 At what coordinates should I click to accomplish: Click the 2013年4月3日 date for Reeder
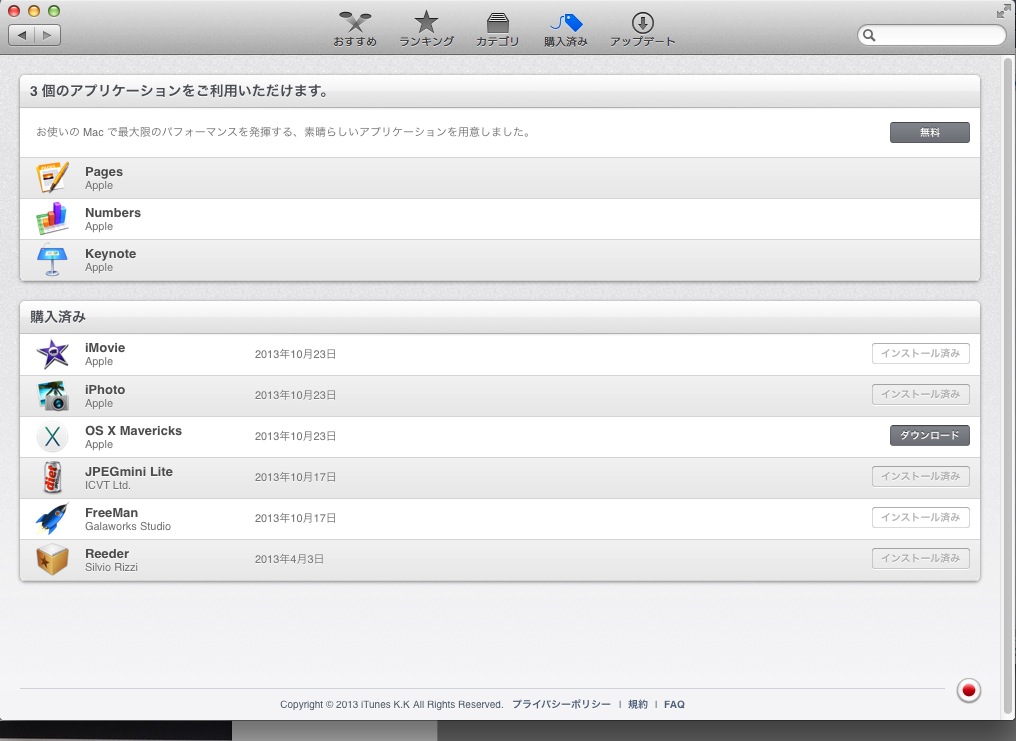(289, 559)
